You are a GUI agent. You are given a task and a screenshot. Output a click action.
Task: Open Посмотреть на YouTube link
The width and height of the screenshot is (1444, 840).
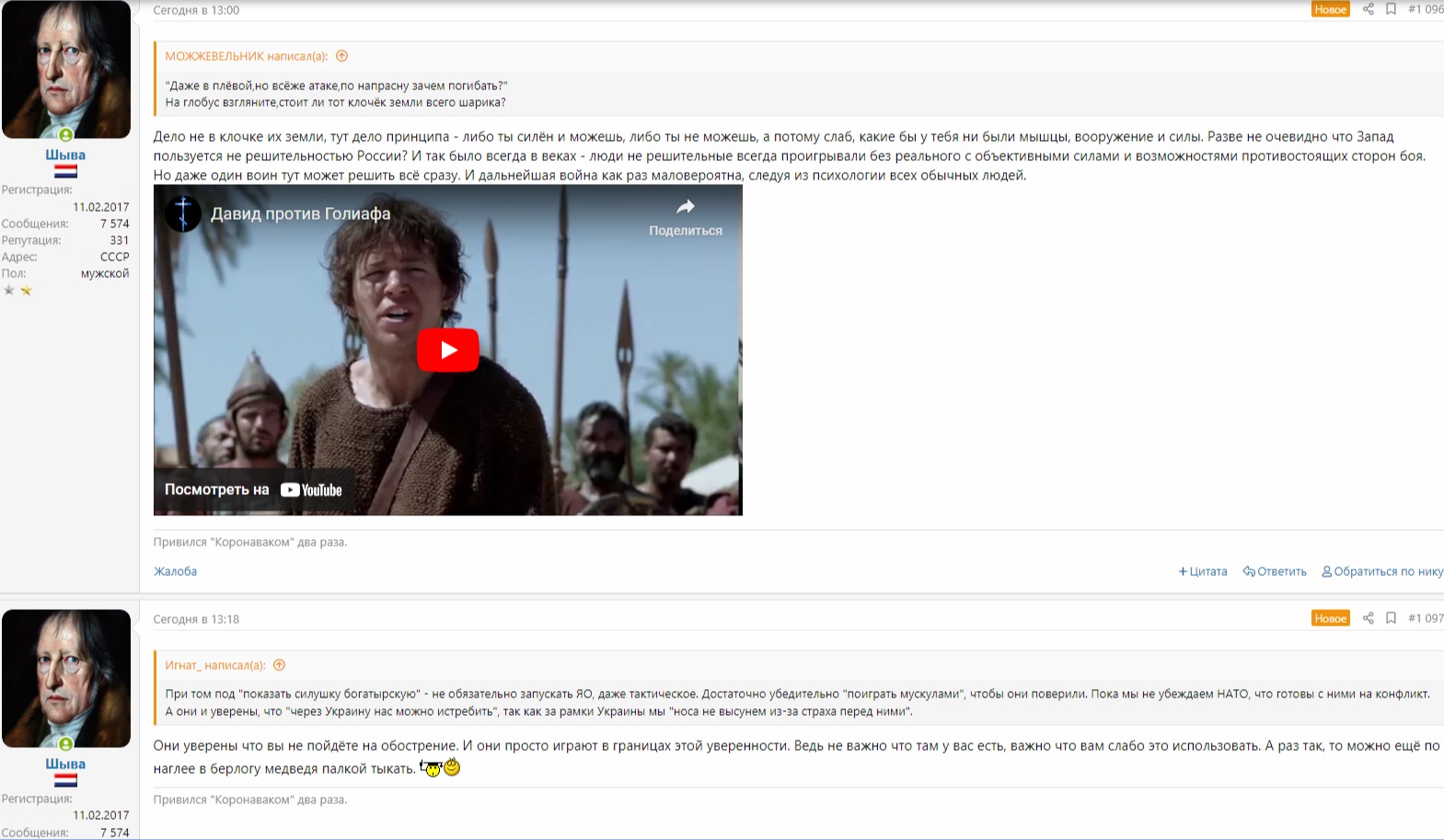coord(253,489)
